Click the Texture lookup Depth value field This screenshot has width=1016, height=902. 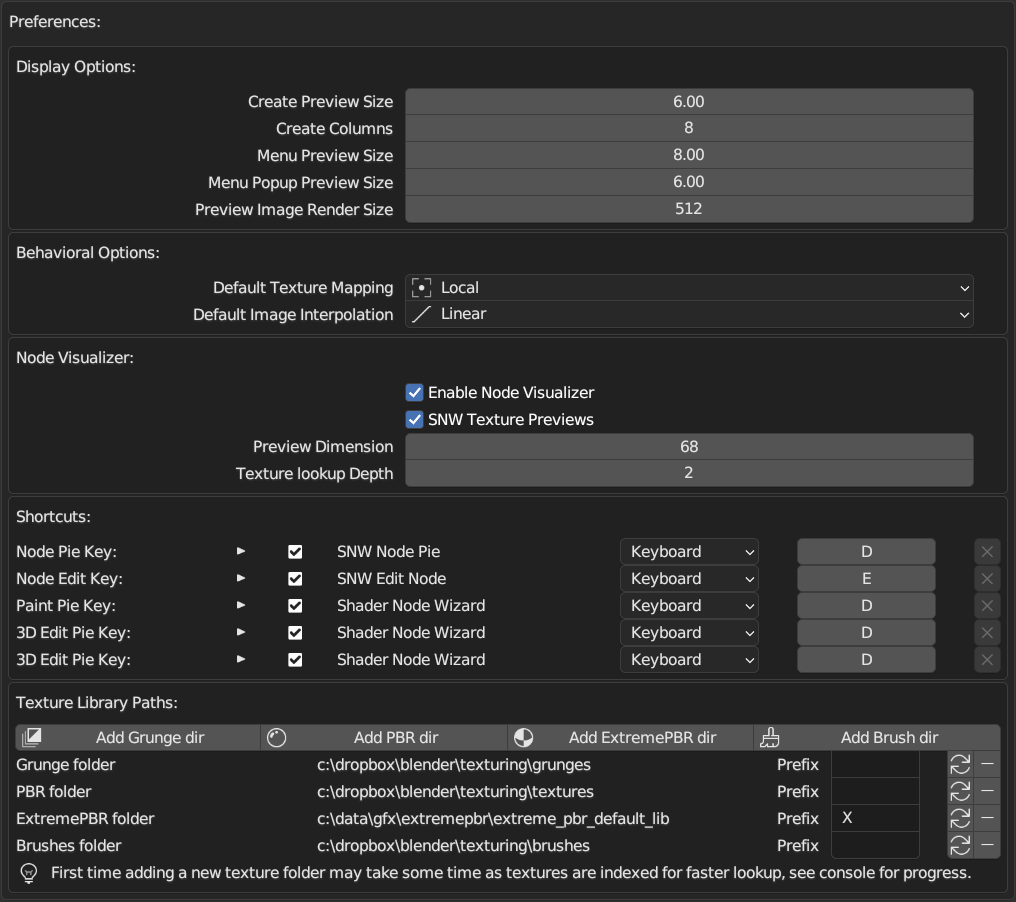689,474
